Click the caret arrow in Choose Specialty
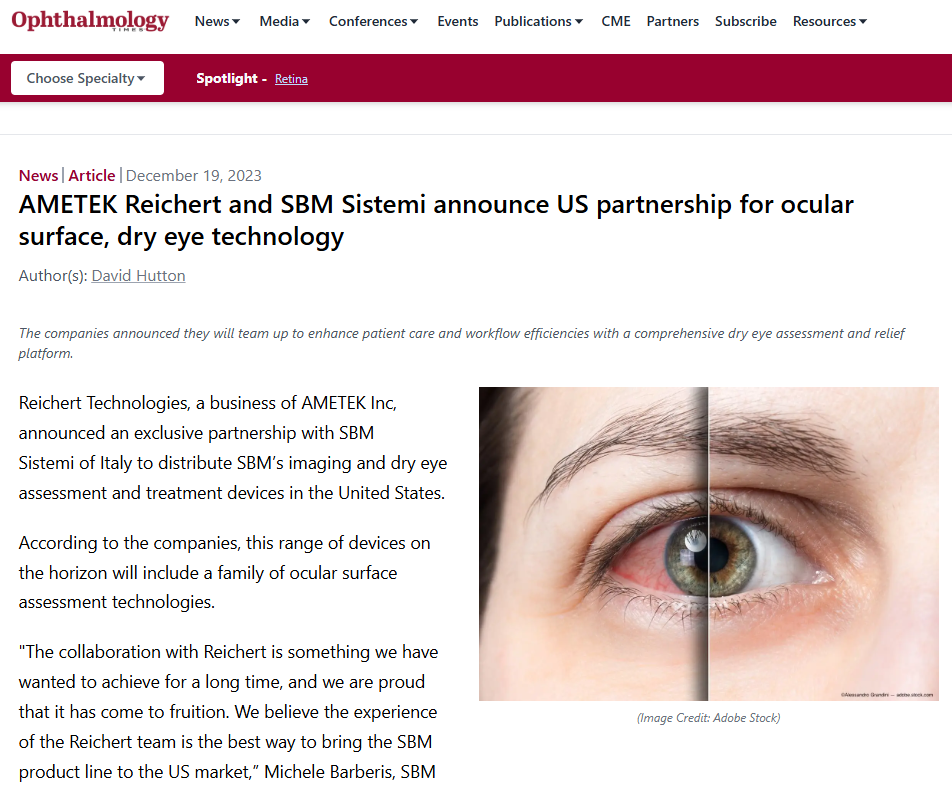This screenshot has width=952, height=792. (141, 78)
